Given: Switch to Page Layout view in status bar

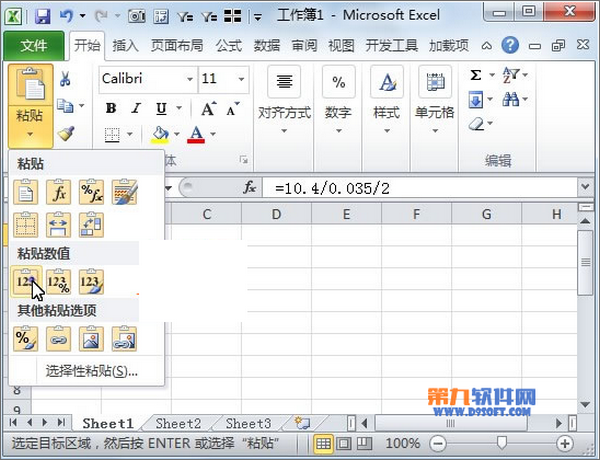Looking at the screenshot, I should click(344, 444).
